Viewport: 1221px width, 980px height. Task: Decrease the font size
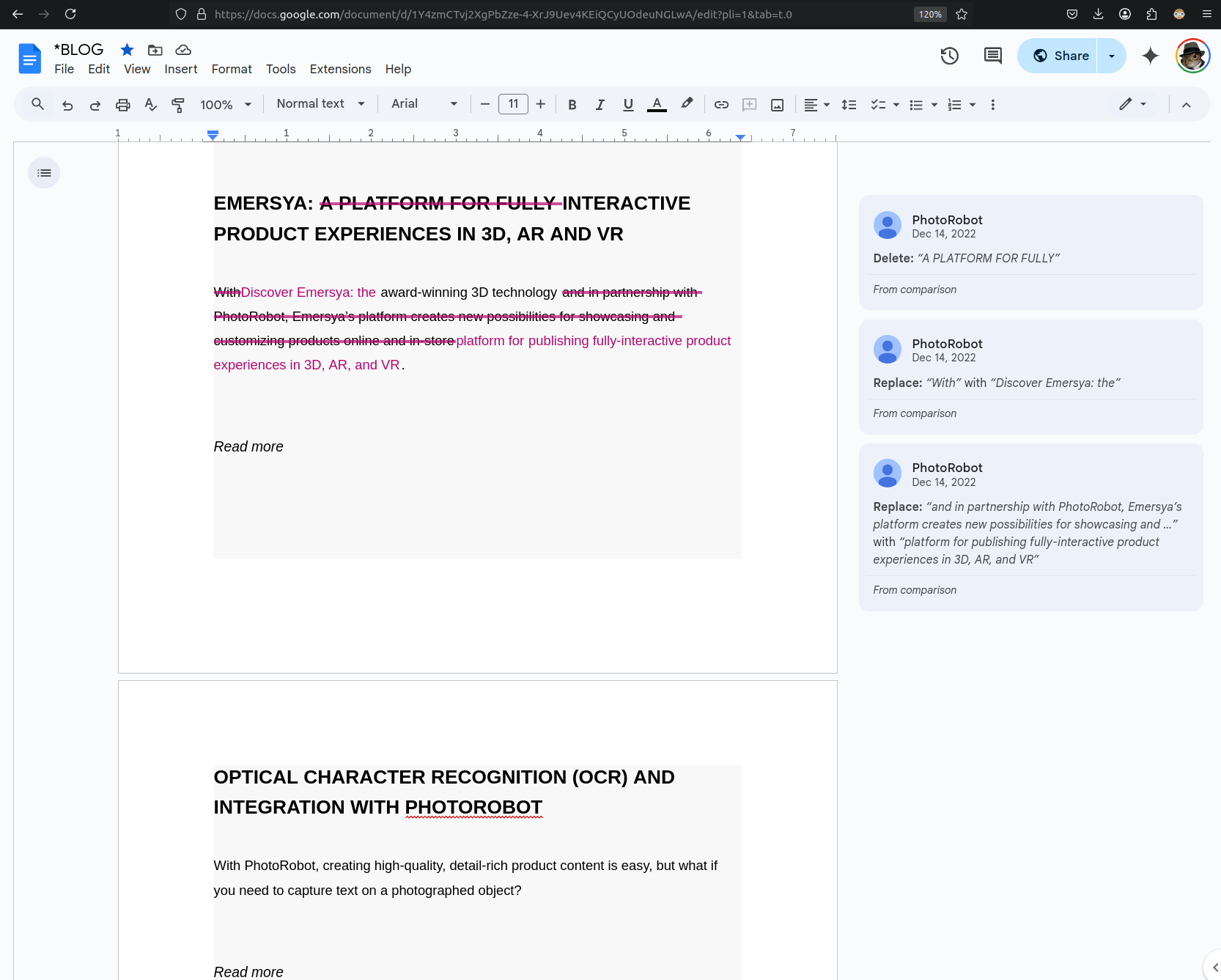(x=485, y=104)
